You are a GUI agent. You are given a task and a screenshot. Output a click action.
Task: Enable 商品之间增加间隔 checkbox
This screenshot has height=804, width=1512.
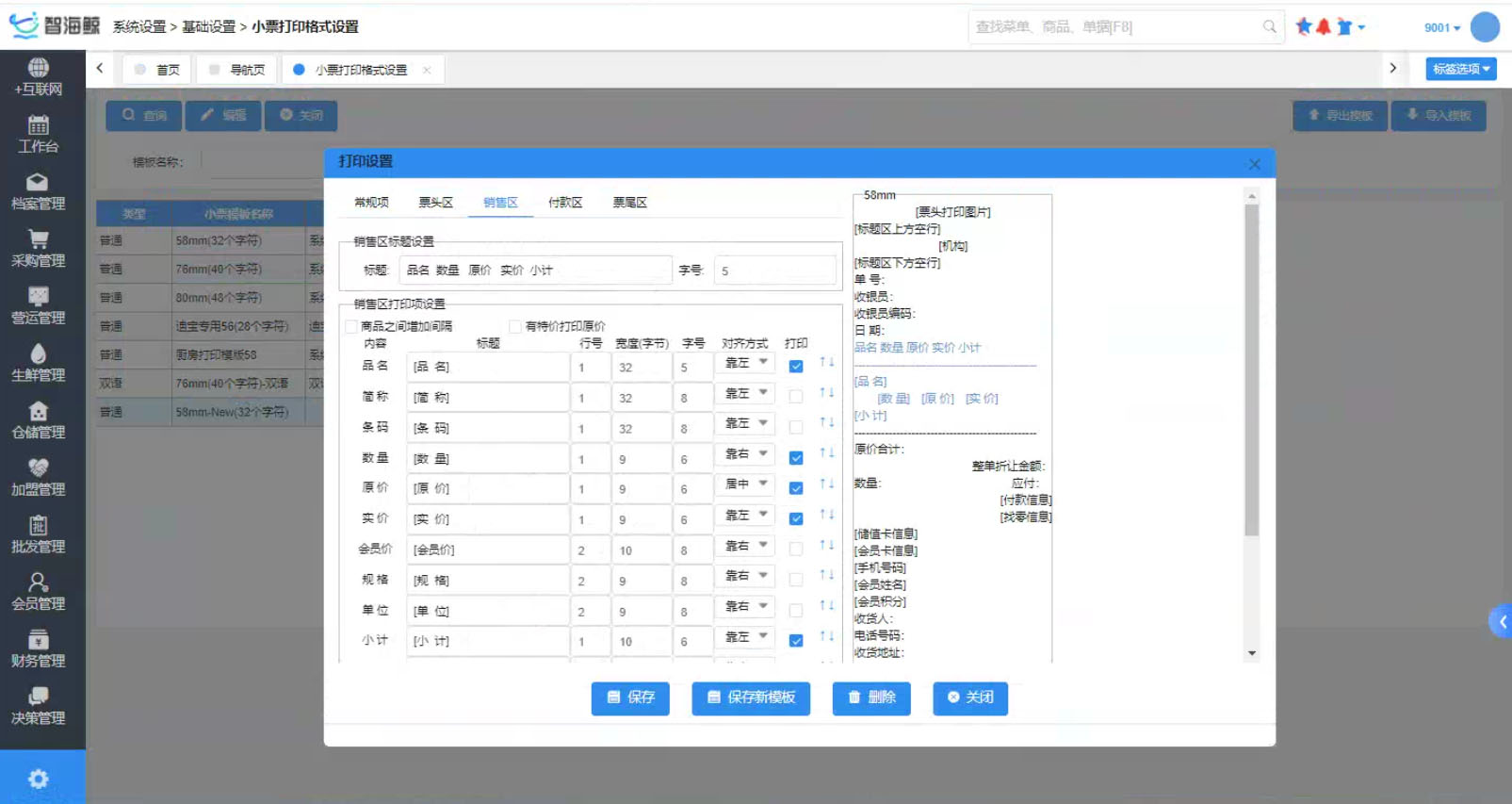(x=351, y=327)
